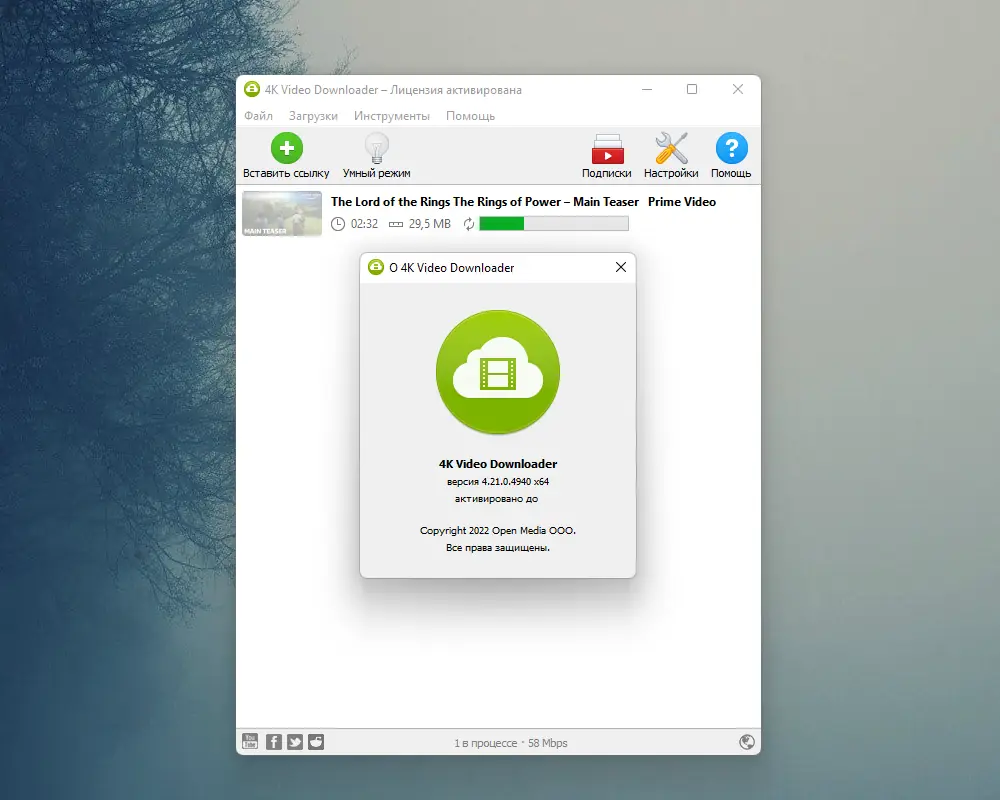Open the Файл menu
1000x800 pixels.
pos(258,116)
